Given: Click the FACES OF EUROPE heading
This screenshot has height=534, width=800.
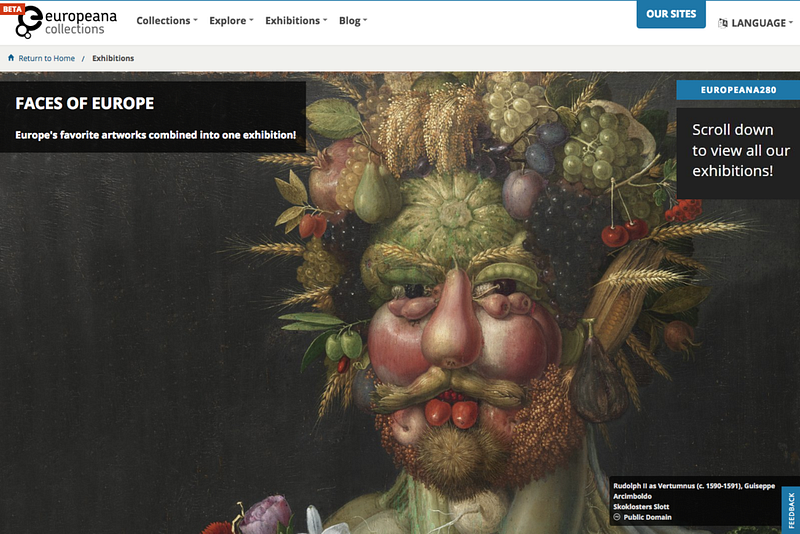Looking at the screenshot, I should [85, 104].
